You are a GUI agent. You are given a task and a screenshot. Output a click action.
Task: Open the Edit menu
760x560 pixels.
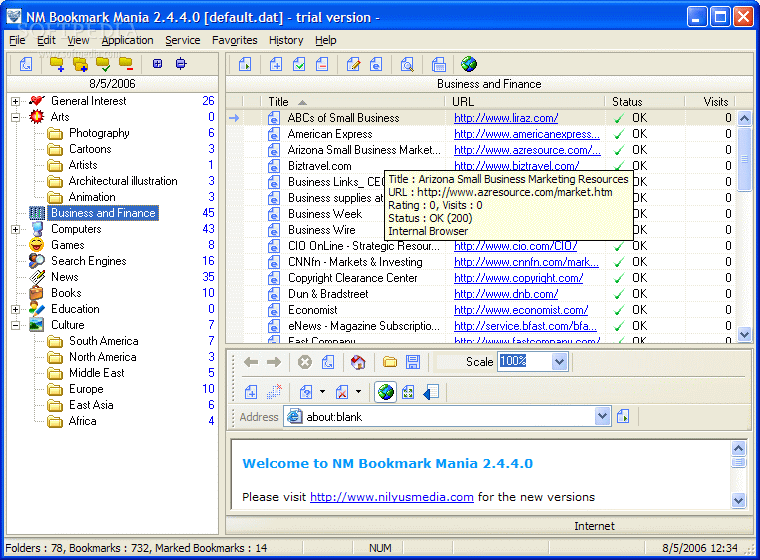tap(47, 40)
